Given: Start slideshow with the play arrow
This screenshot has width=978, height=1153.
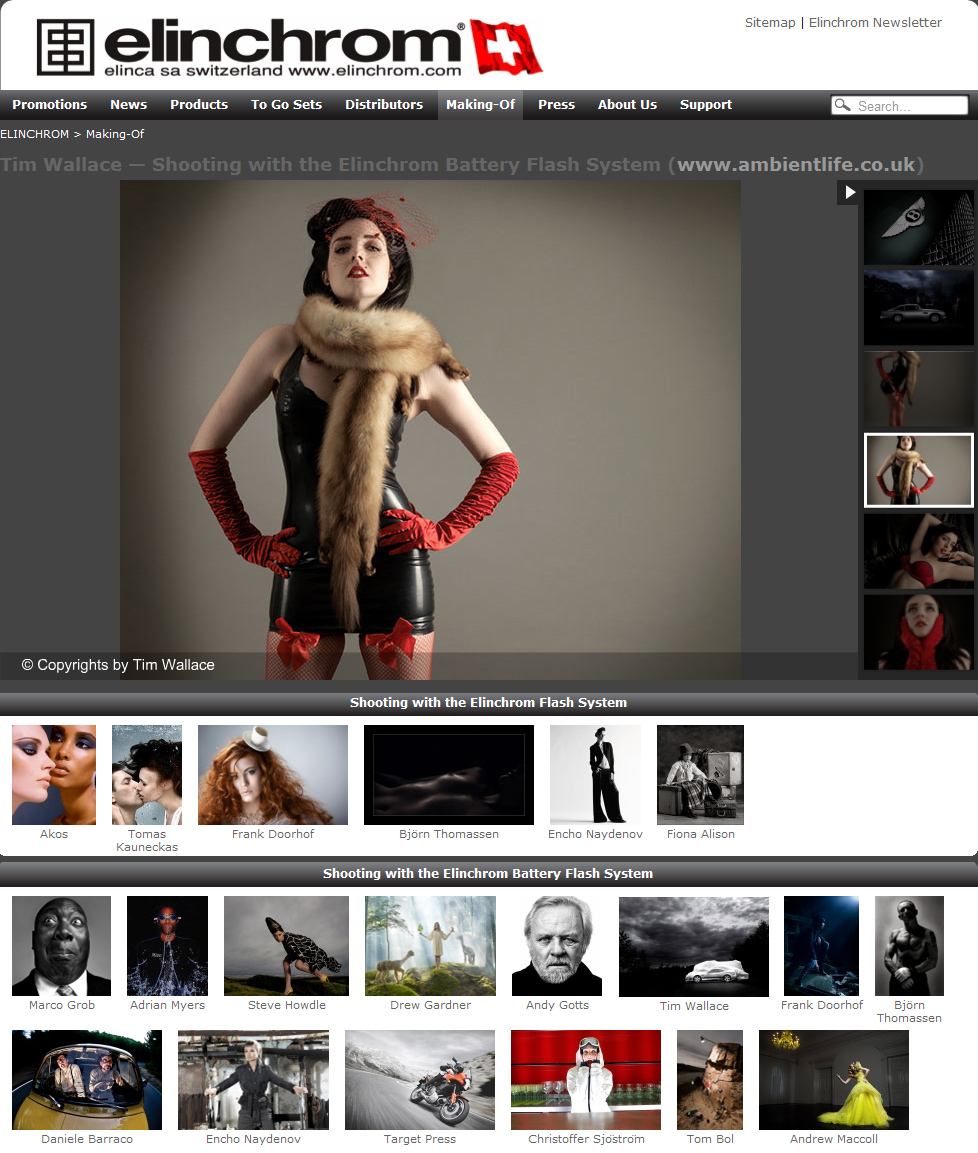Looking at the screenshot, I should (x=849, y=193).
